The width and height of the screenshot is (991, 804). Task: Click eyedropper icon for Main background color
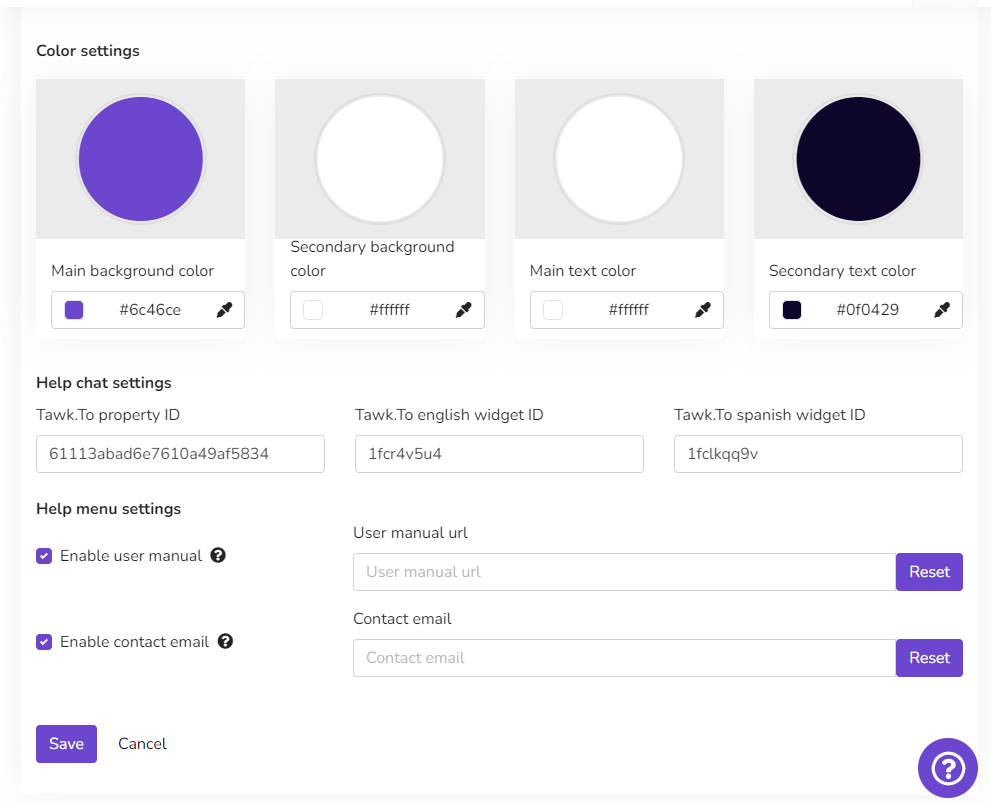tap(224, 310)
